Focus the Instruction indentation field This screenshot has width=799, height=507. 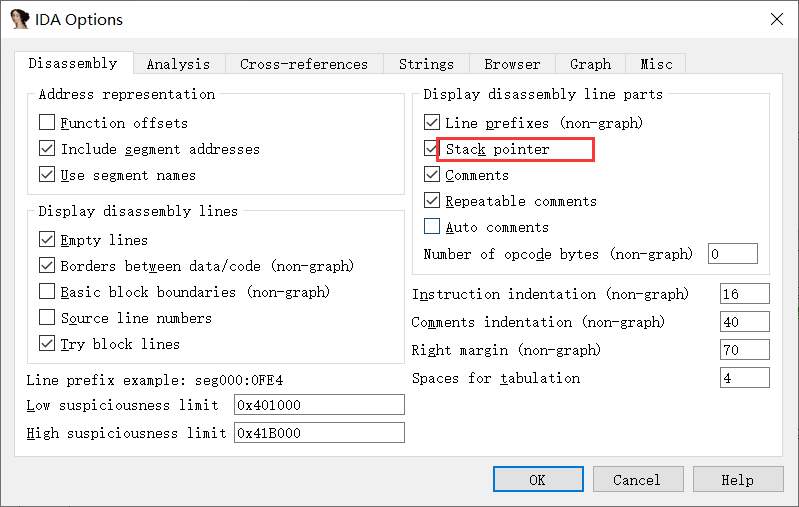(x=744, y=293)
